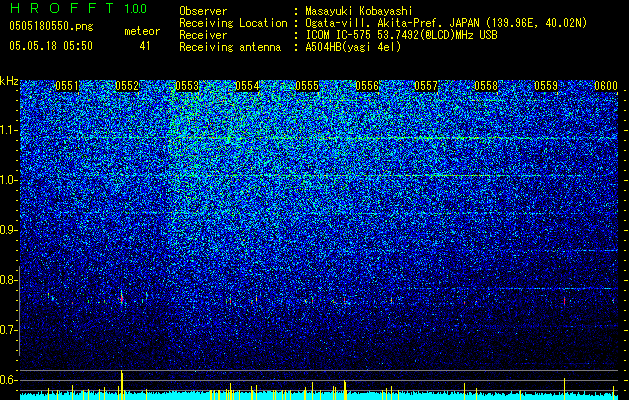Click the antenna text A504HB(yagi 4el)
This screenshot has width=629, height=400.
353,47
